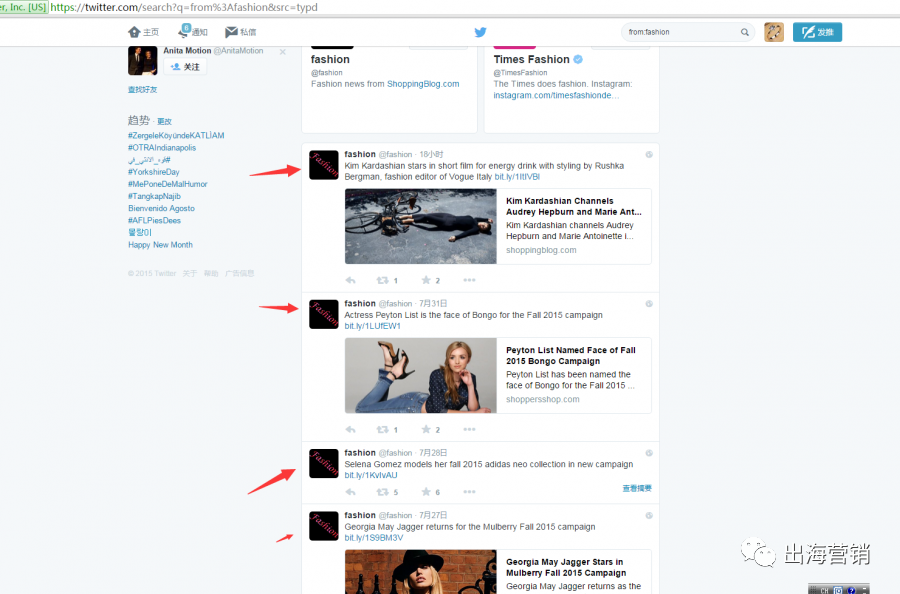Screen dimensions: 900x594
Task: Open the fashion account card title
Action: pos(330,59)
